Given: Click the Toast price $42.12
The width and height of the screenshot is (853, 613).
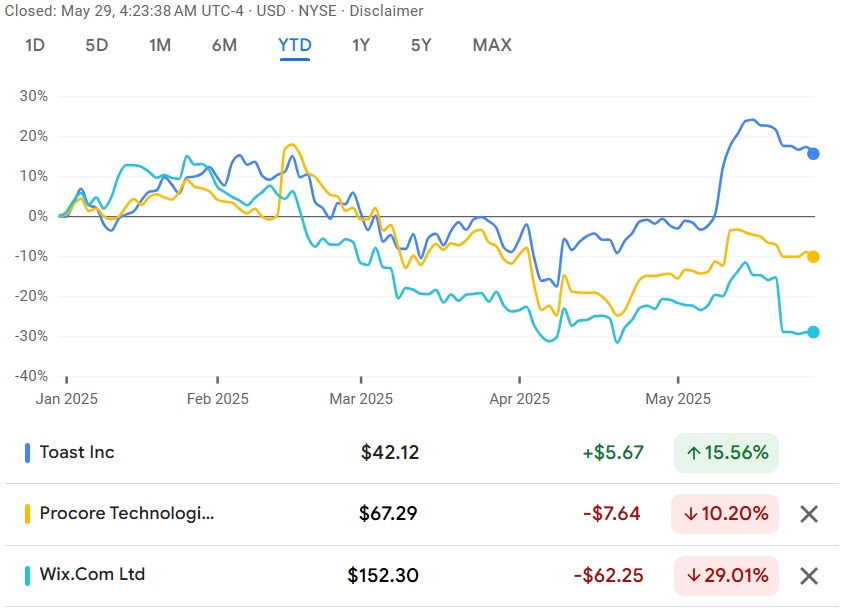Looking at the screenshot, I should 390,453.
